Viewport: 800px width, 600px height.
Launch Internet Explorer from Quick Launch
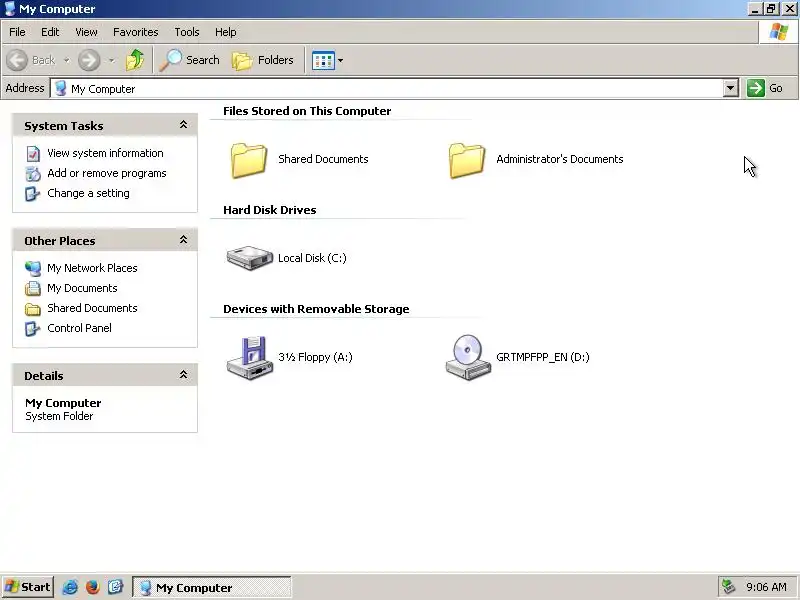70,587
